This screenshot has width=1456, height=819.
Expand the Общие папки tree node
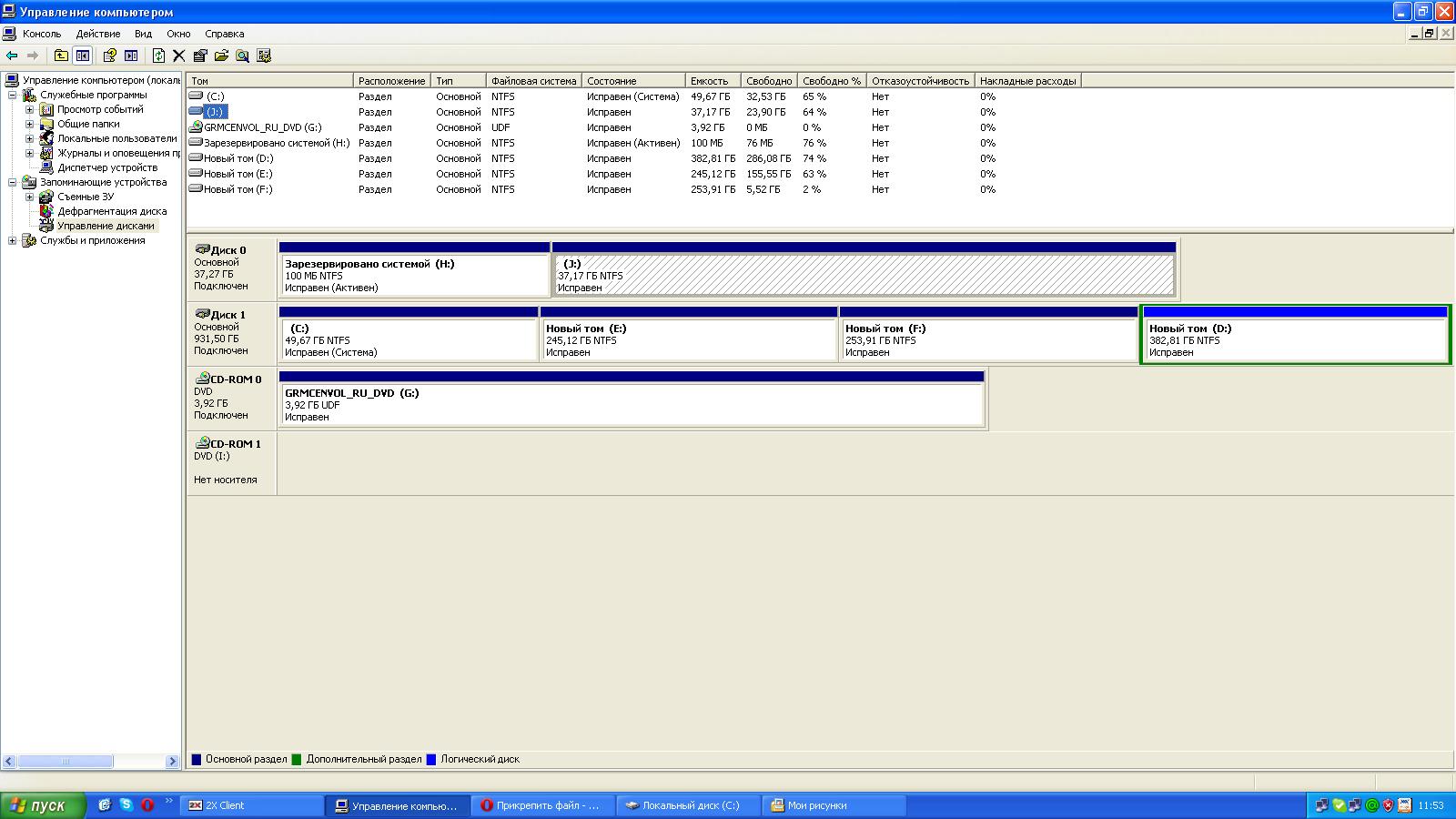(29, 124)
